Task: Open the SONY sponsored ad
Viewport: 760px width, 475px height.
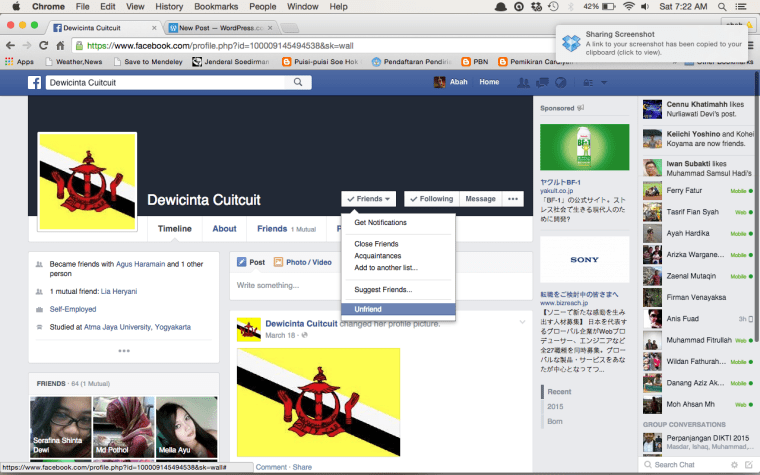Action: pos(585,260)
